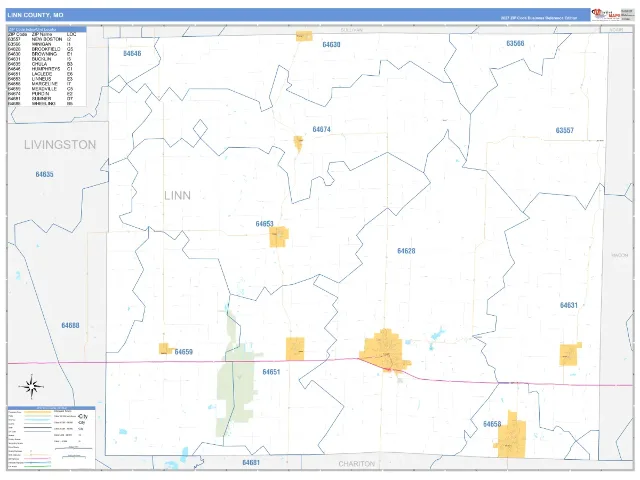This screenshot has width=640, height=480.
Task: Select ZIP code label 64646
Action: tap(132, 53)
